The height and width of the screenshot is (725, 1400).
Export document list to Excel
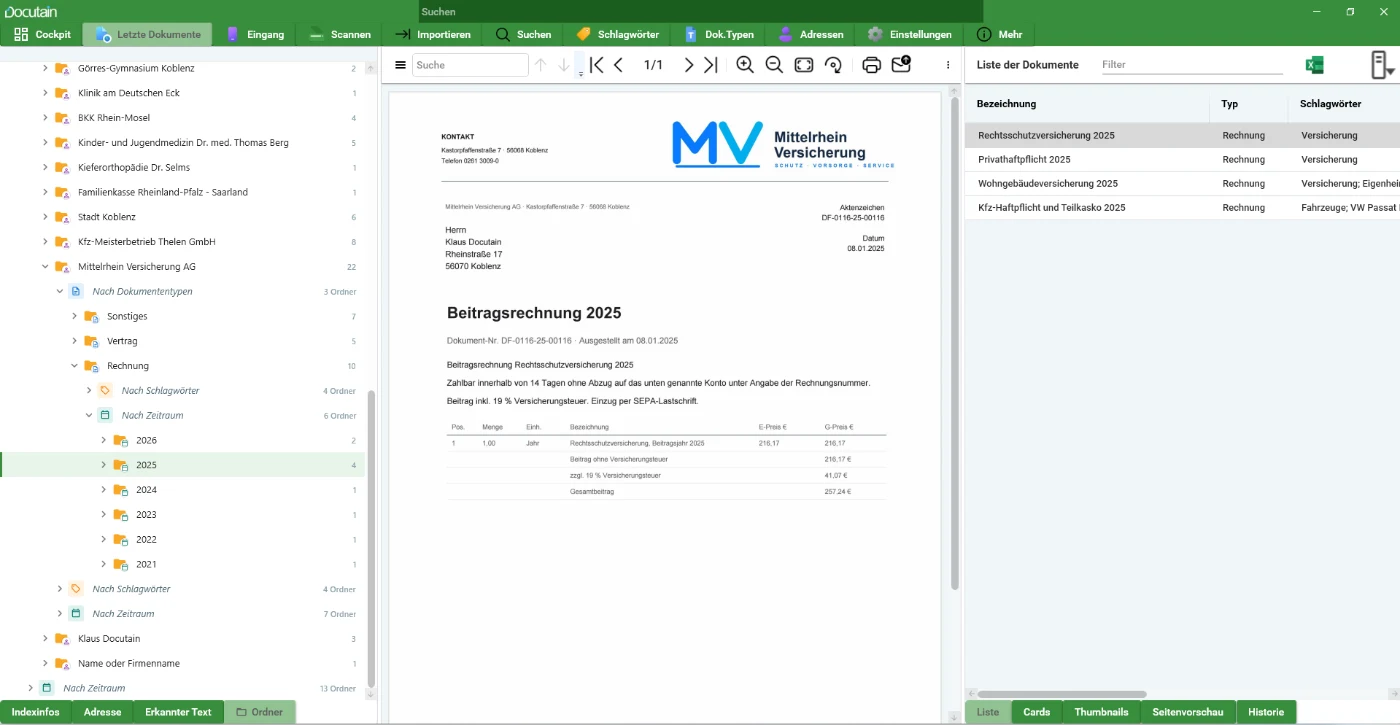pos(1315,65)
